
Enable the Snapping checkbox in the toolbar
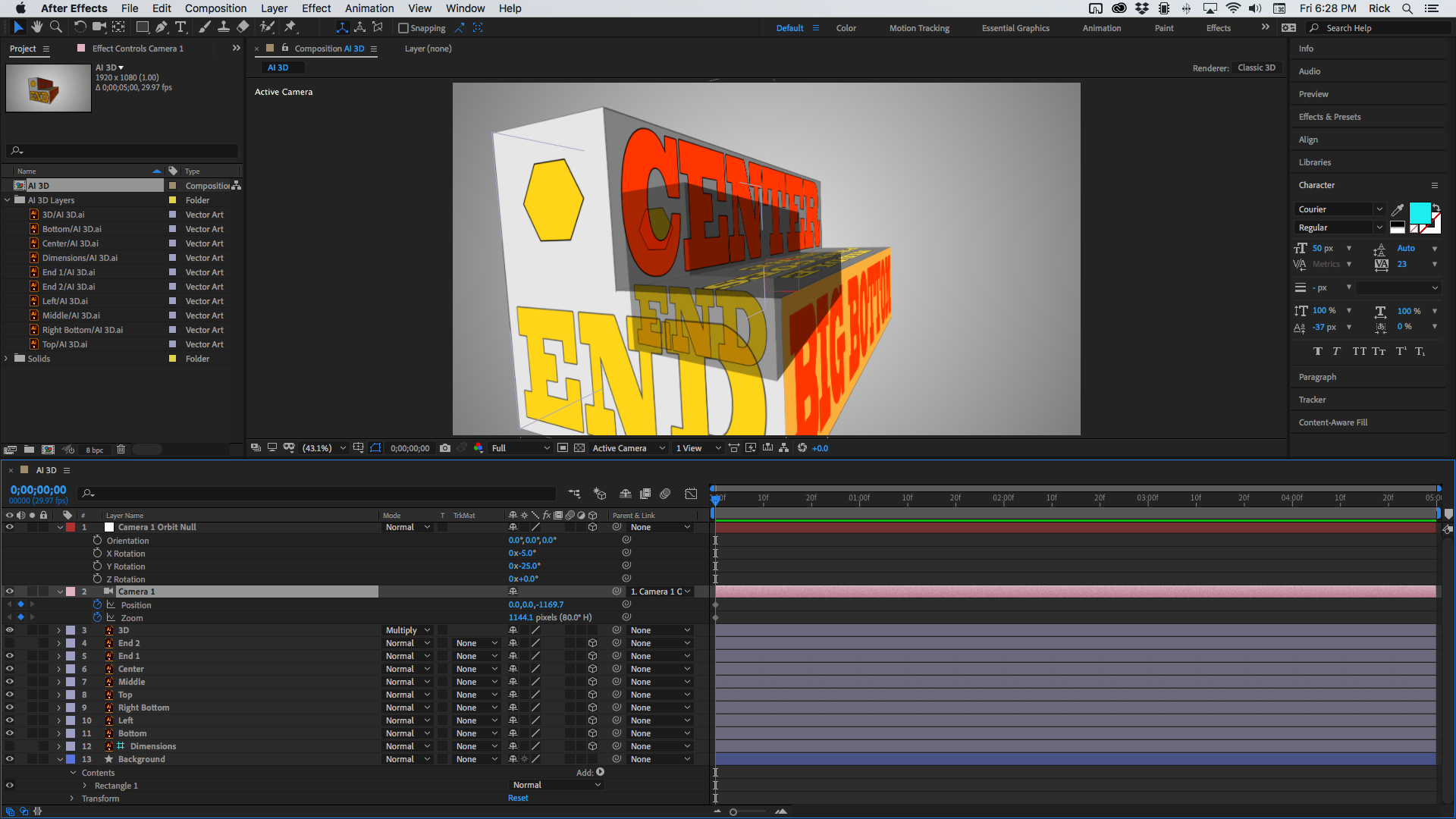(403, 28)
